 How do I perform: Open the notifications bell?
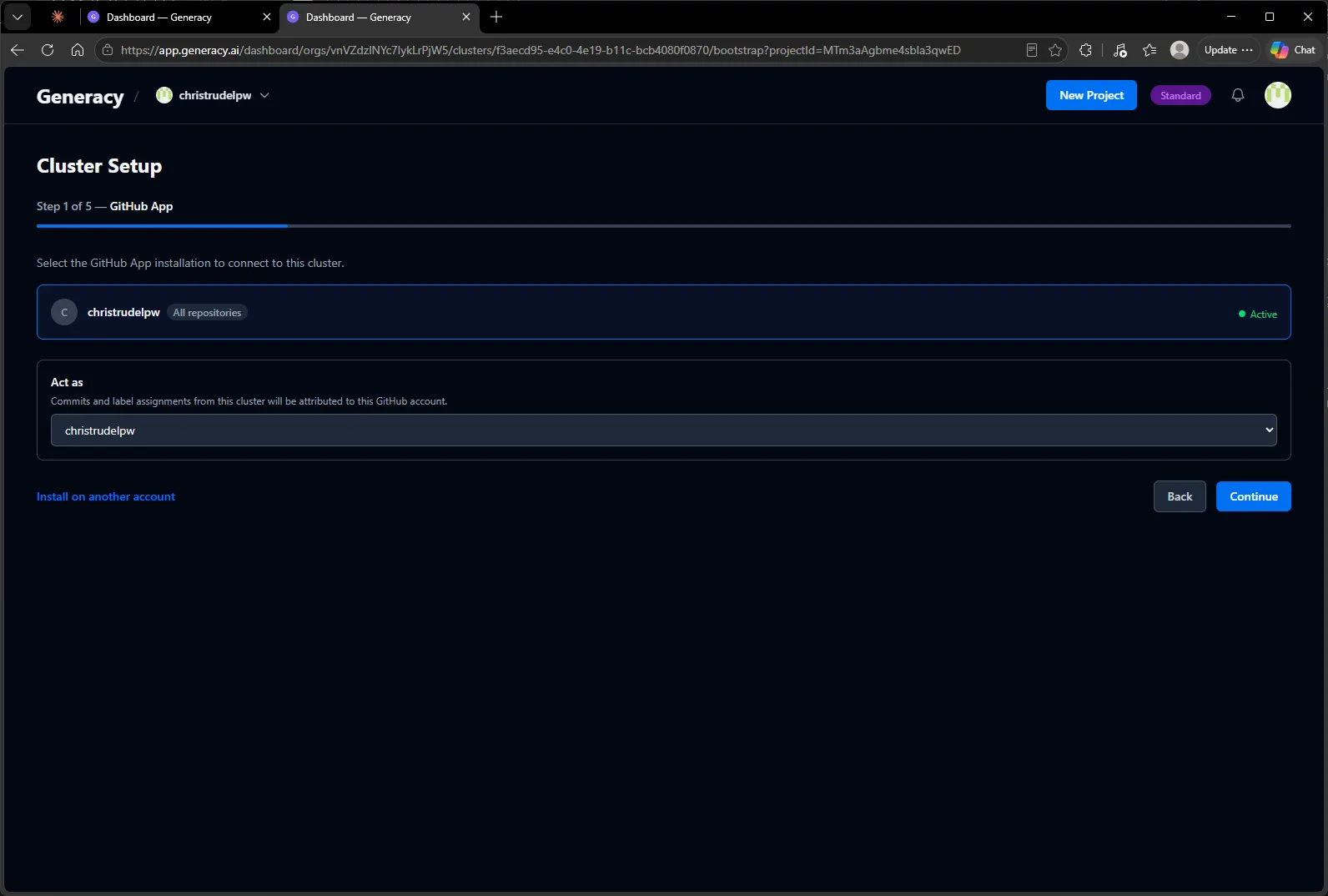pos(1238,95)
